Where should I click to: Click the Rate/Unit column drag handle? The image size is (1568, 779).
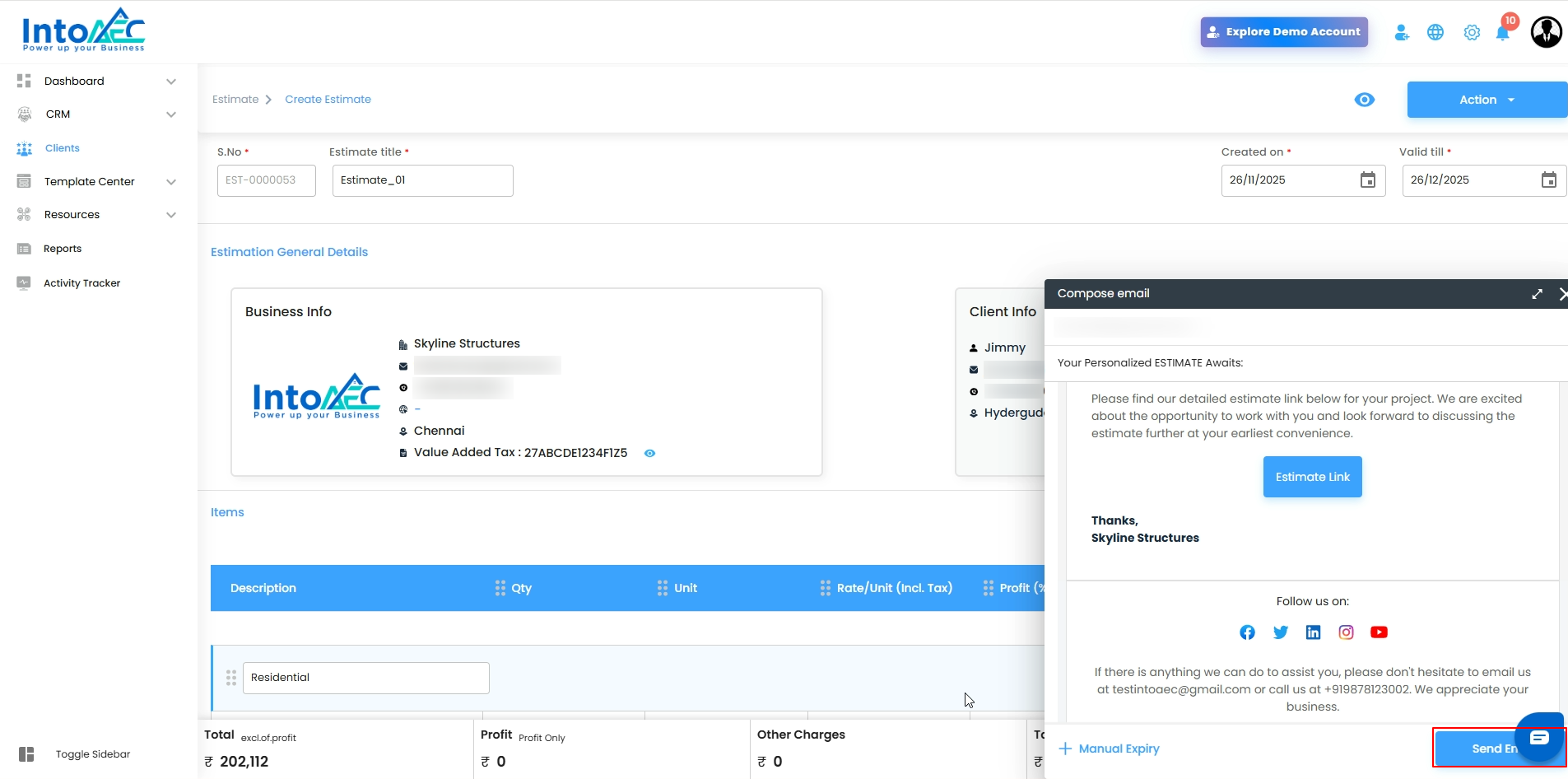826,588
